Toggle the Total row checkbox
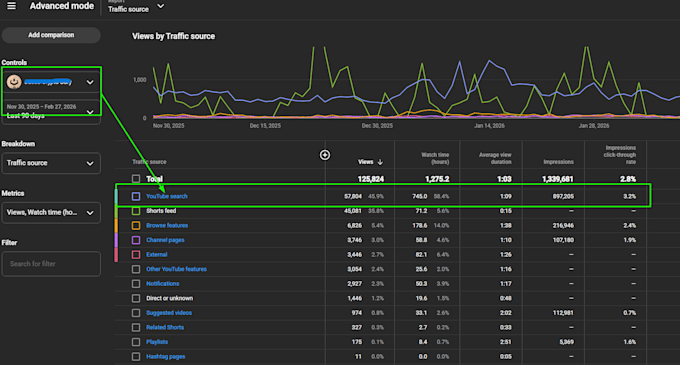The image size is (680, 365). [x=136, y=179]
